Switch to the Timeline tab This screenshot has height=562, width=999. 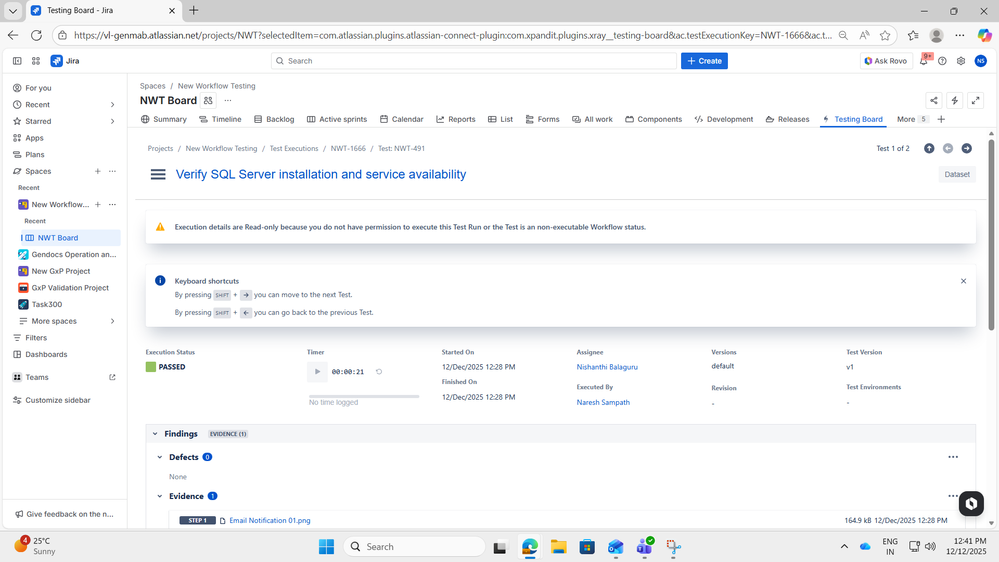(x=220, y=119)
